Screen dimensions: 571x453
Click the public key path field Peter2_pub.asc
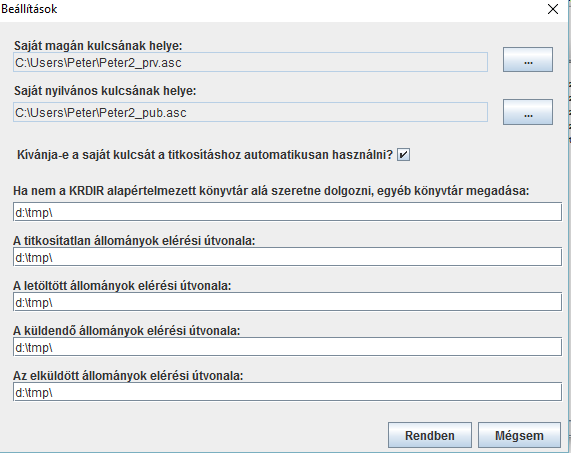click(x=250, y=112)
